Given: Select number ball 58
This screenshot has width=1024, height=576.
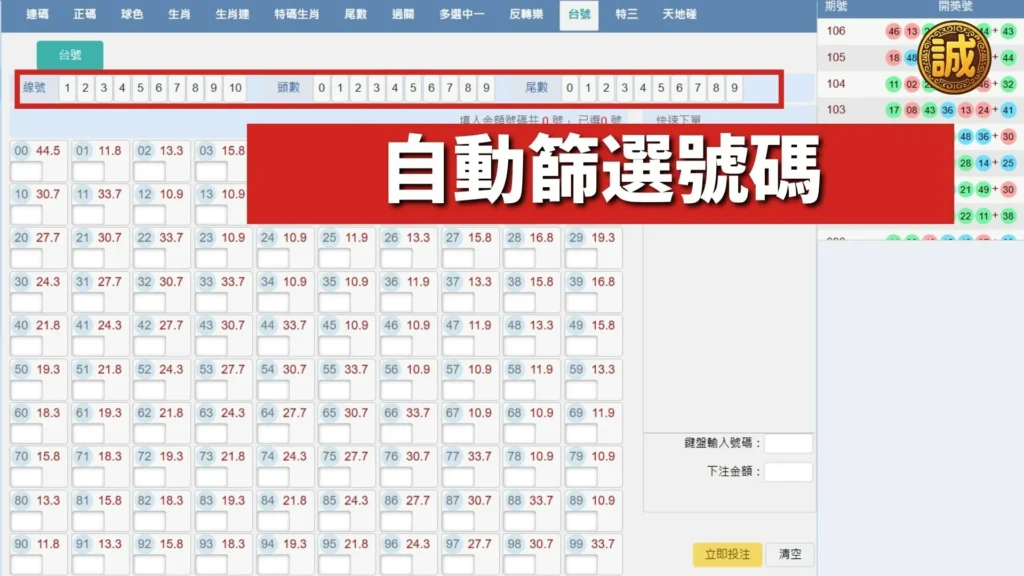Looking at the screenshot, I should click(515, 370).
